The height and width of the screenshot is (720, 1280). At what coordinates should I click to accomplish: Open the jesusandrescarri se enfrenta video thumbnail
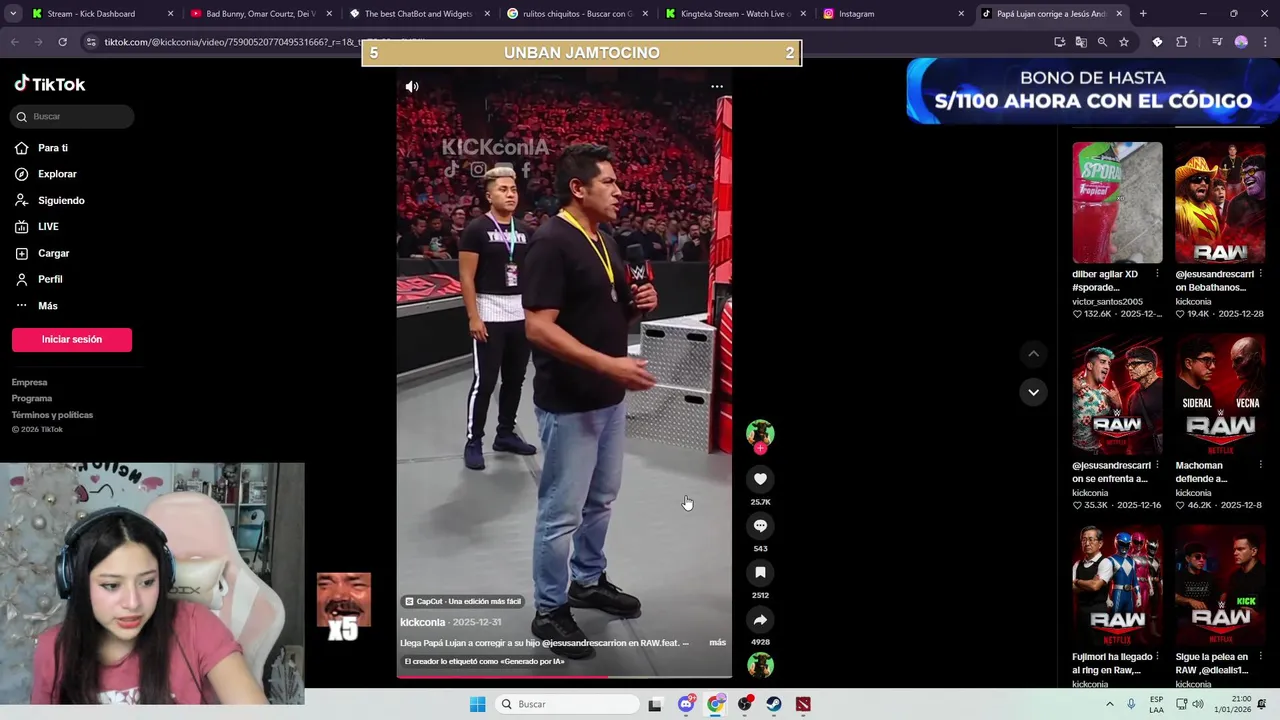[x=1117, y=395]
